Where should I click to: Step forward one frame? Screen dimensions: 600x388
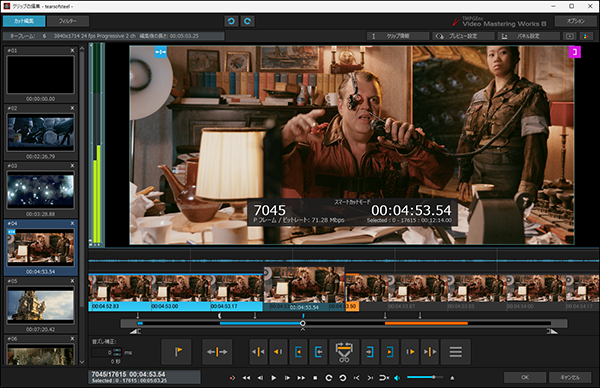point(287,378)
